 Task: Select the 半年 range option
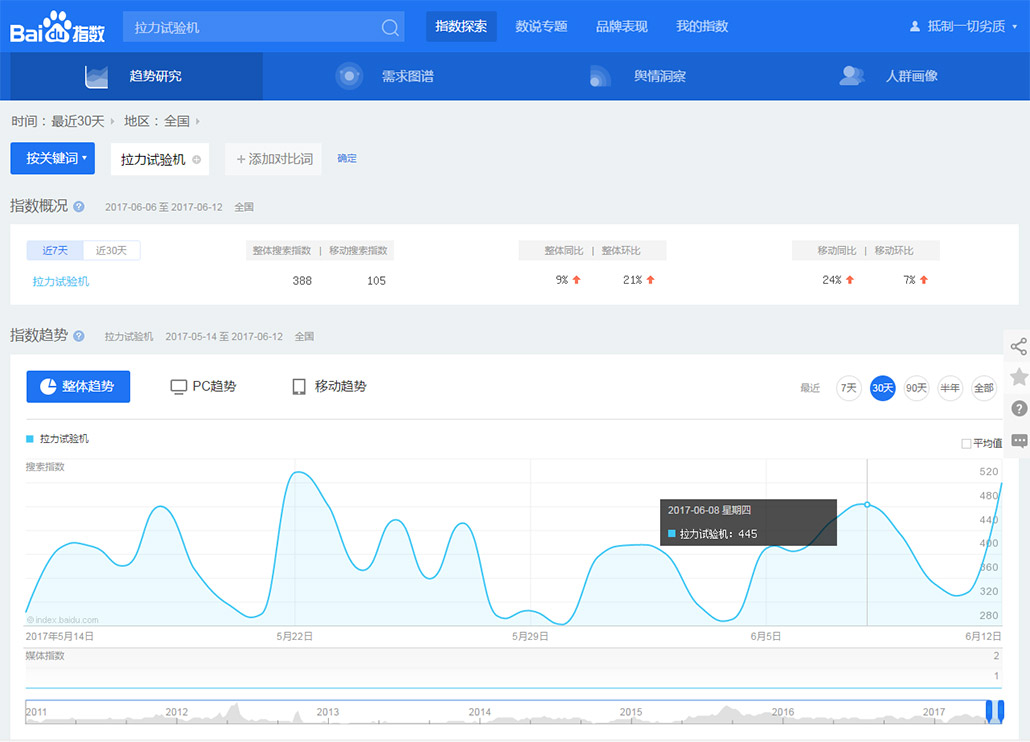click(950, 388)
